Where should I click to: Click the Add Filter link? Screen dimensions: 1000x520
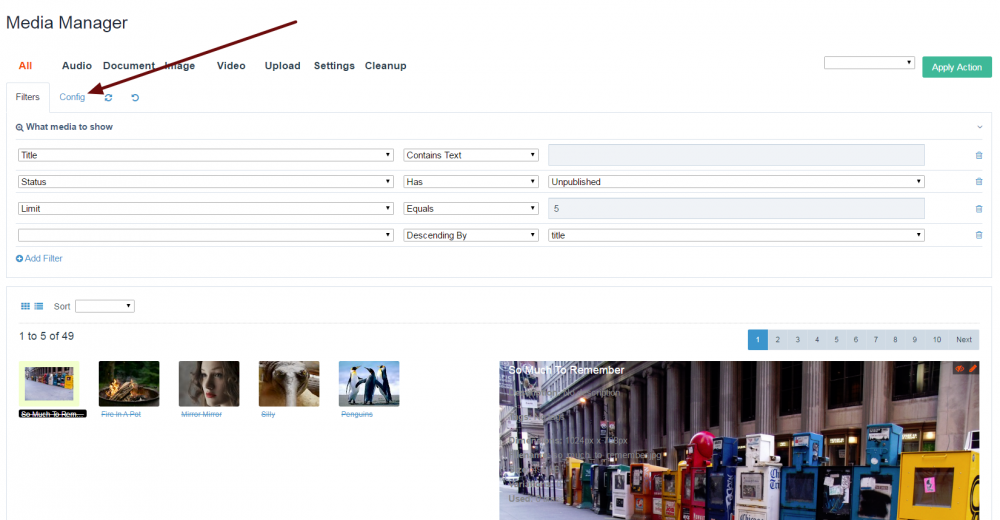tap(39, 258)
